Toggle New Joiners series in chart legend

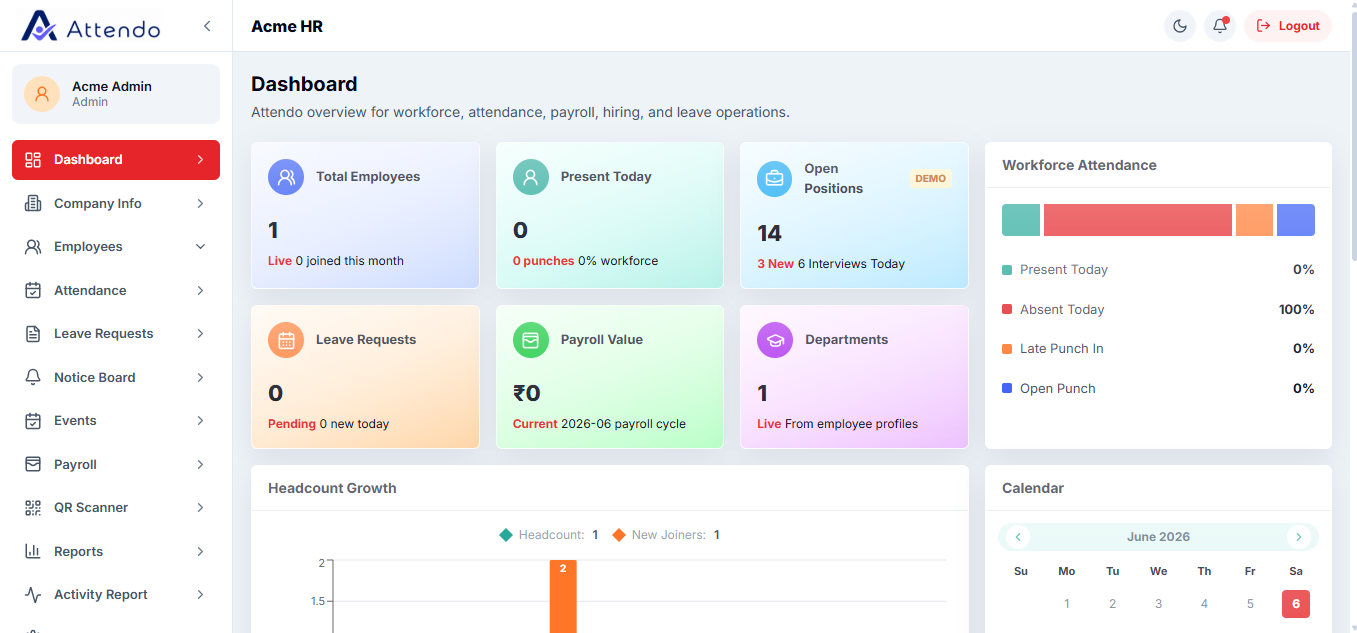(665, 535)
